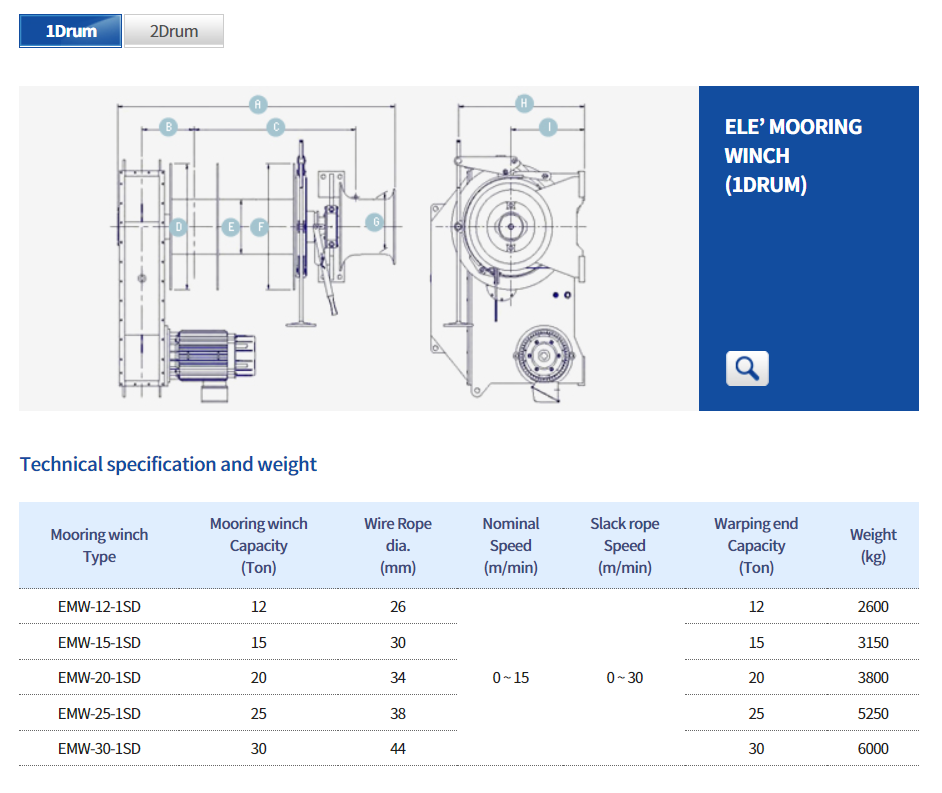Select the EMW-20-1SD row label
The height and width of the screenshot is (793, 942).
[x=99, y=678]
